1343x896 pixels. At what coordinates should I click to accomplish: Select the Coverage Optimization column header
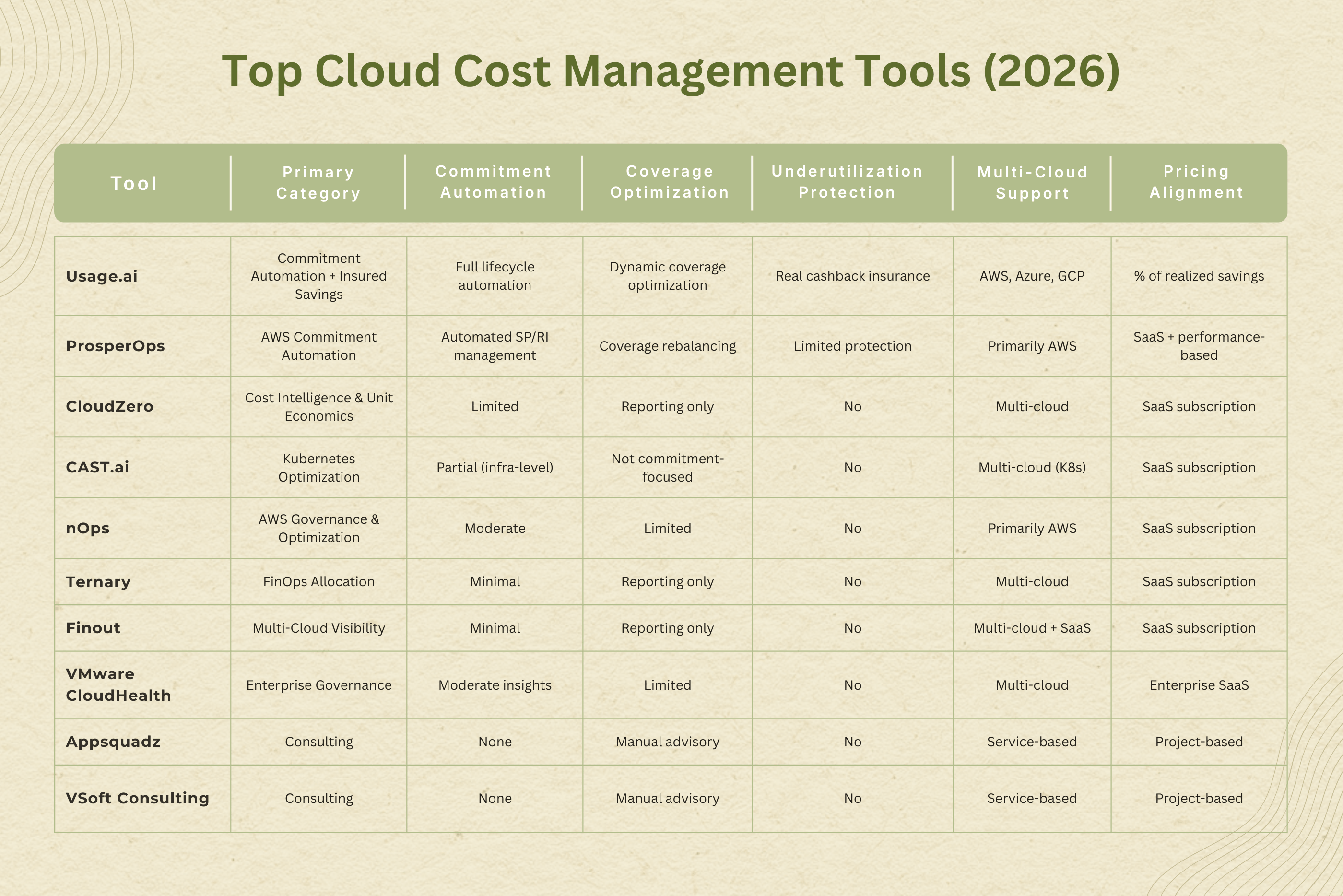[x=670, y=182]
